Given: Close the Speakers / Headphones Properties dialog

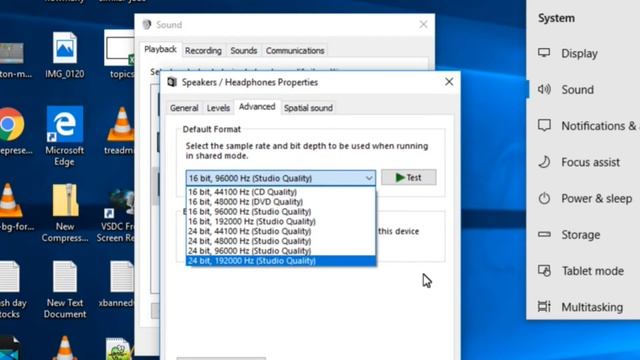Looking at the screenshot, I should point(449,82).
